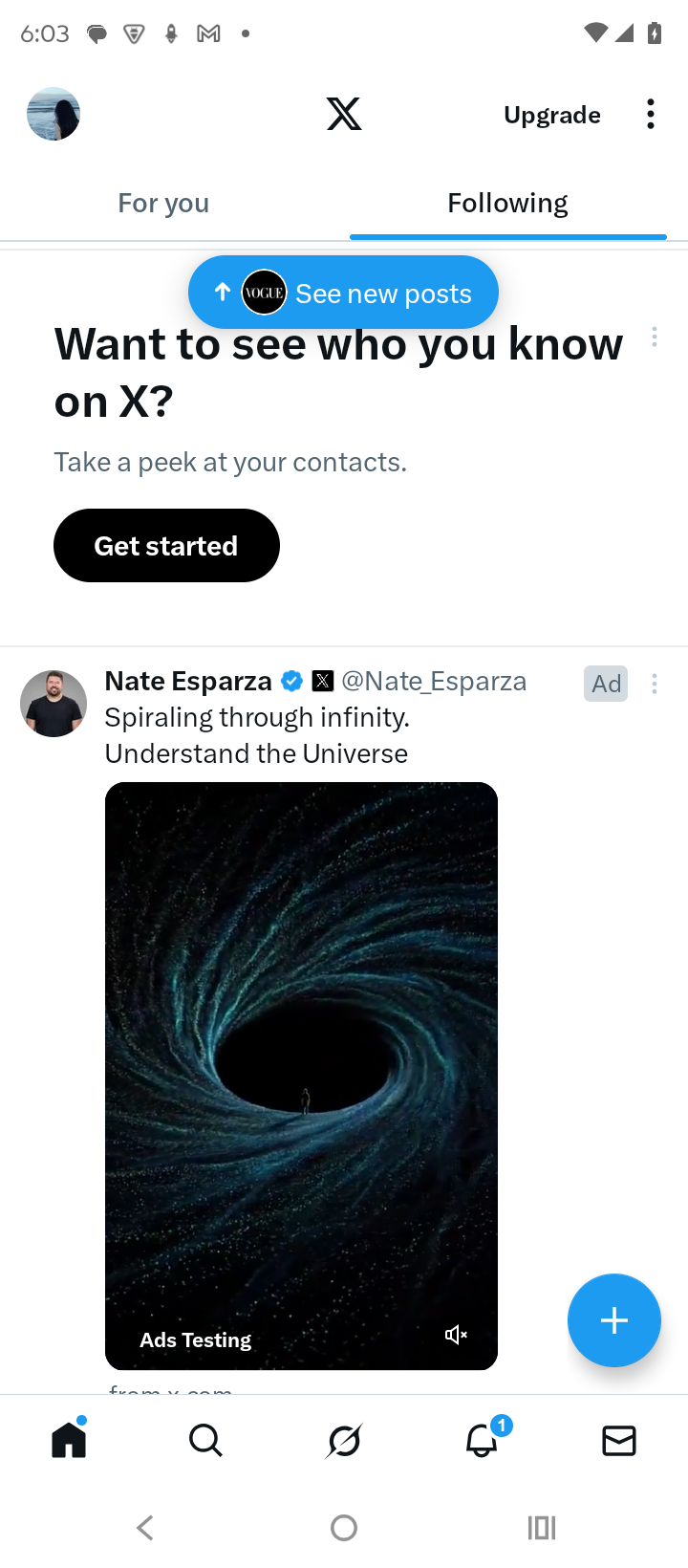
Task: Tap the X logo at top
Action: [344, 114]
